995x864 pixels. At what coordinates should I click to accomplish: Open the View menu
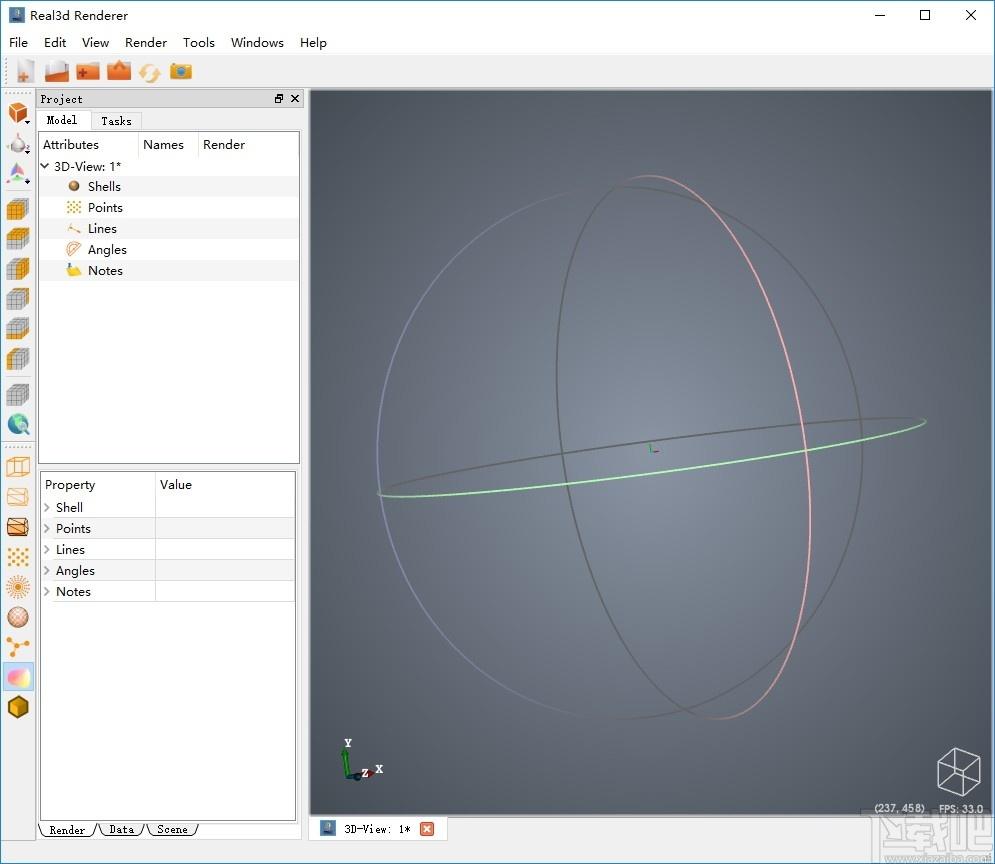pyautogui.click(x=95, y=43)
